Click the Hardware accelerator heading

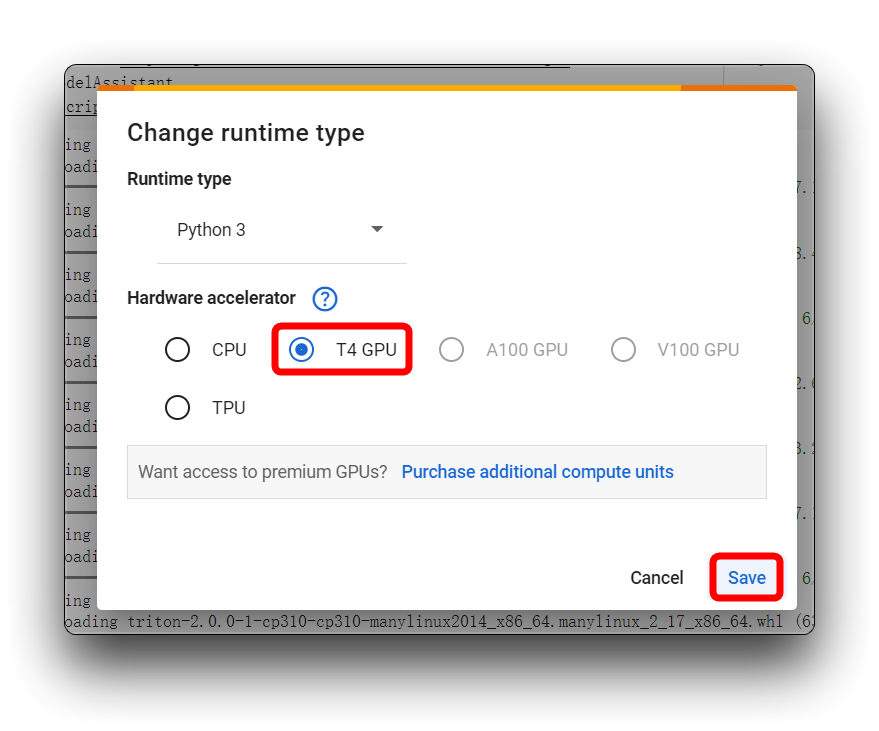coord(211,298)
